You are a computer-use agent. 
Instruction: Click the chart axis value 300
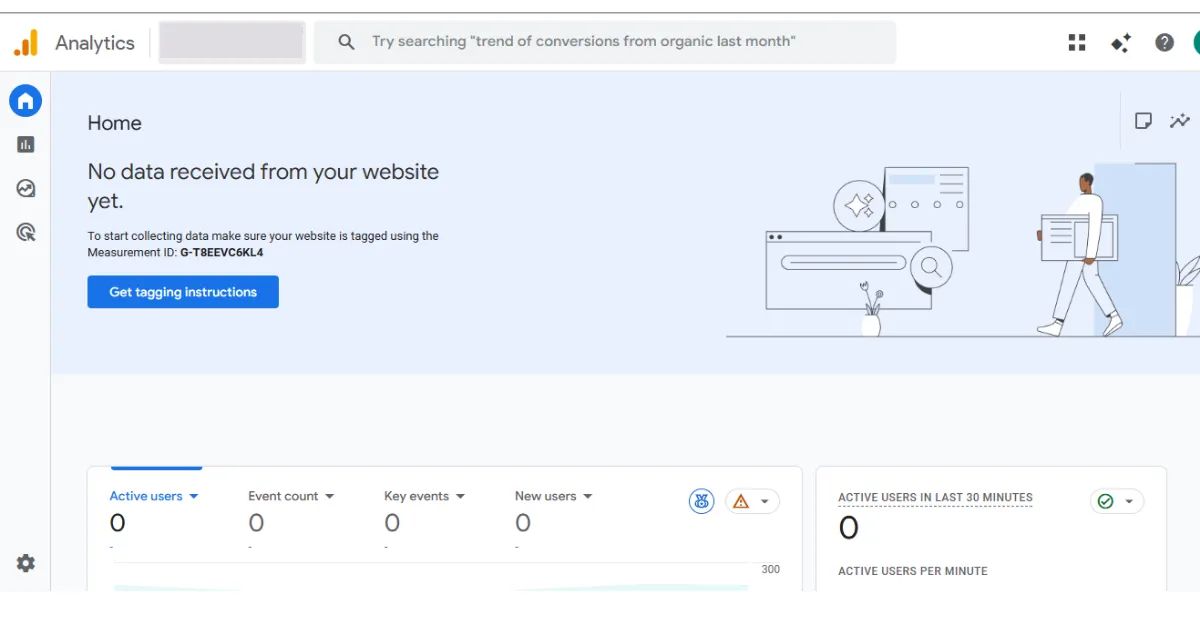pos(770,569)
